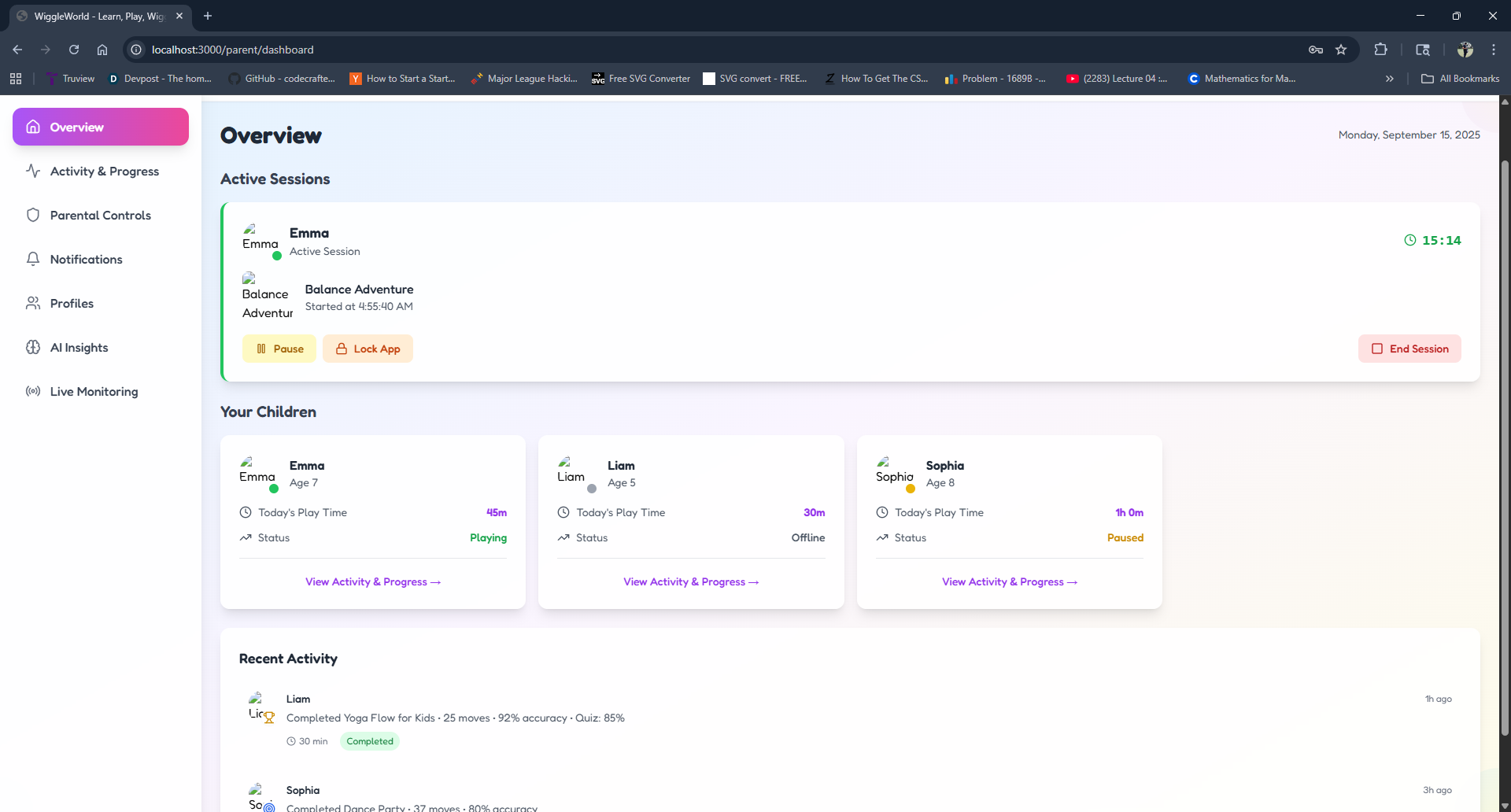Open the GitHub codecrafters bookmark
The image size is (1511, 812).
pos(282,79)
